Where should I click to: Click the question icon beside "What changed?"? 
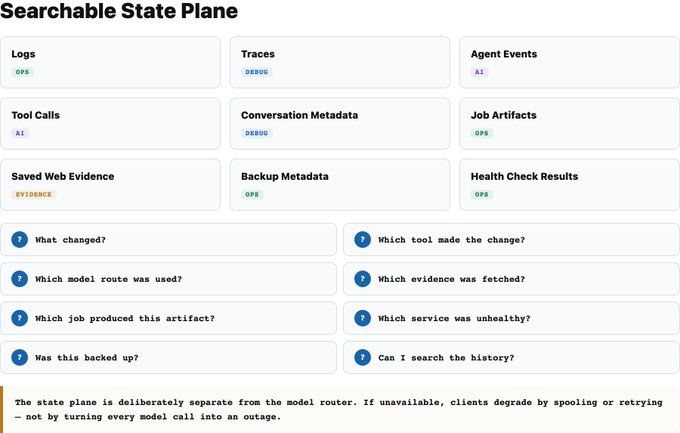pos(20,239)
